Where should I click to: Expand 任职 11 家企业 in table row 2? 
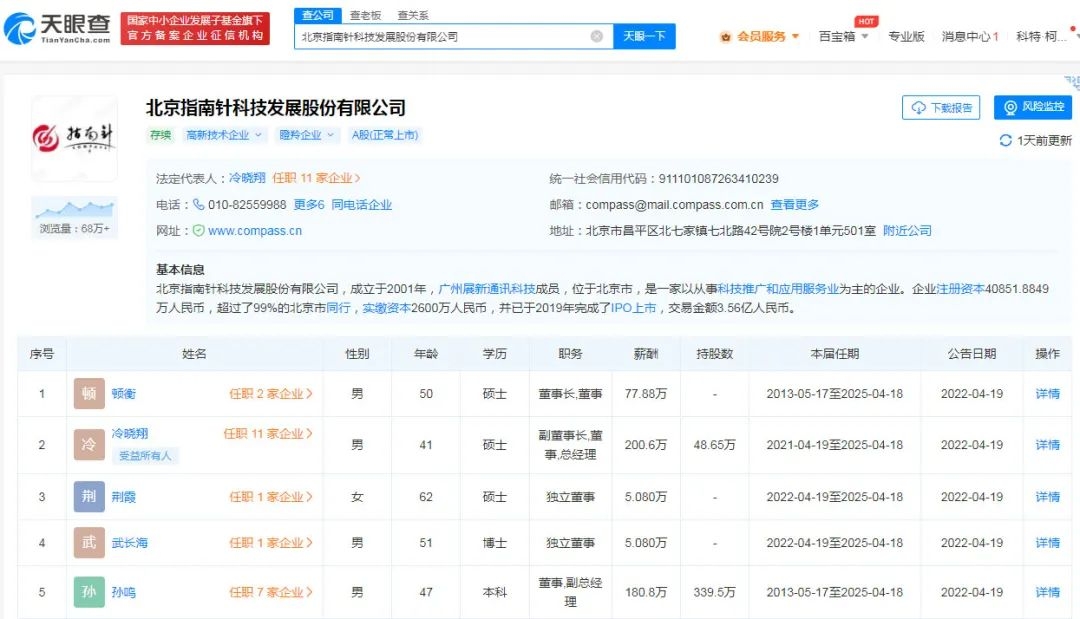[268, 434]
